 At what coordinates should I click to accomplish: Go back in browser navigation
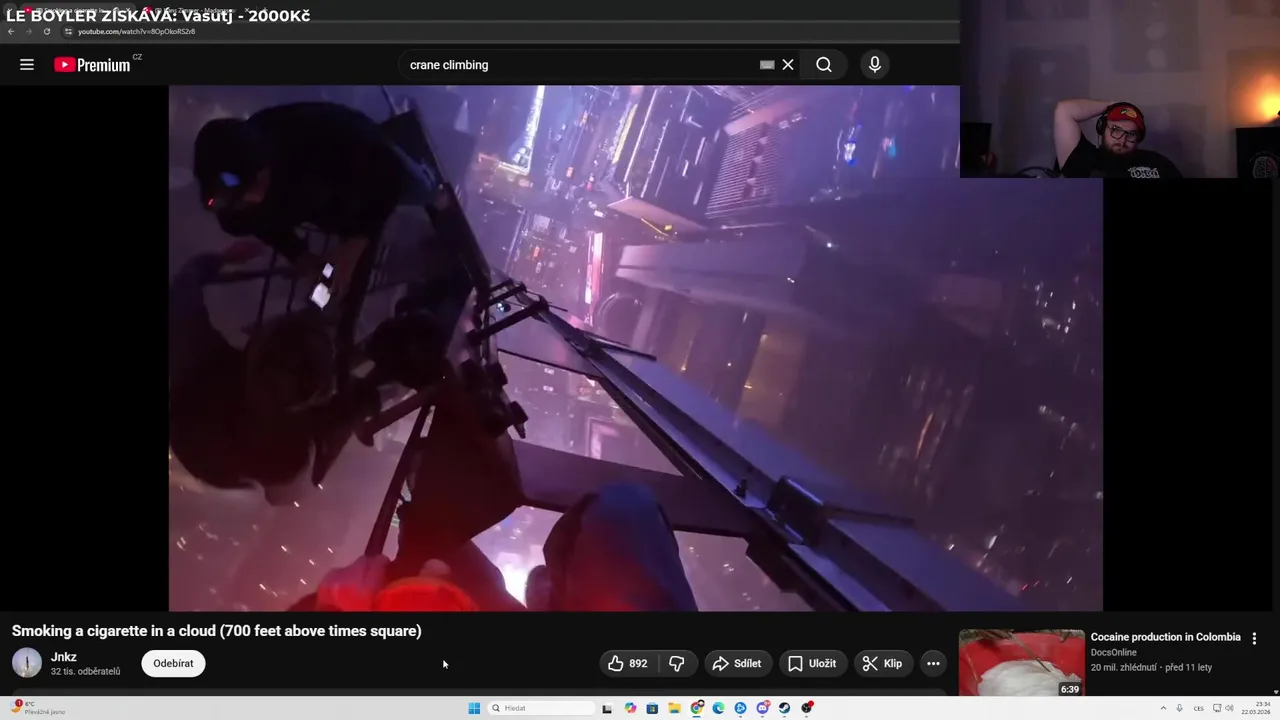[11, 31]
